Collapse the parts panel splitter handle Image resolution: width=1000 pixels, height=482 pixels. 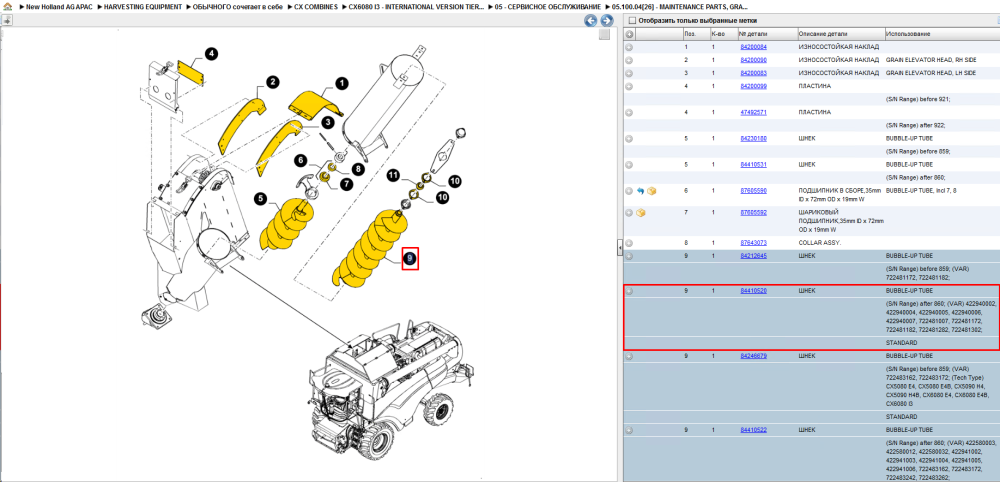click(620, 247)
